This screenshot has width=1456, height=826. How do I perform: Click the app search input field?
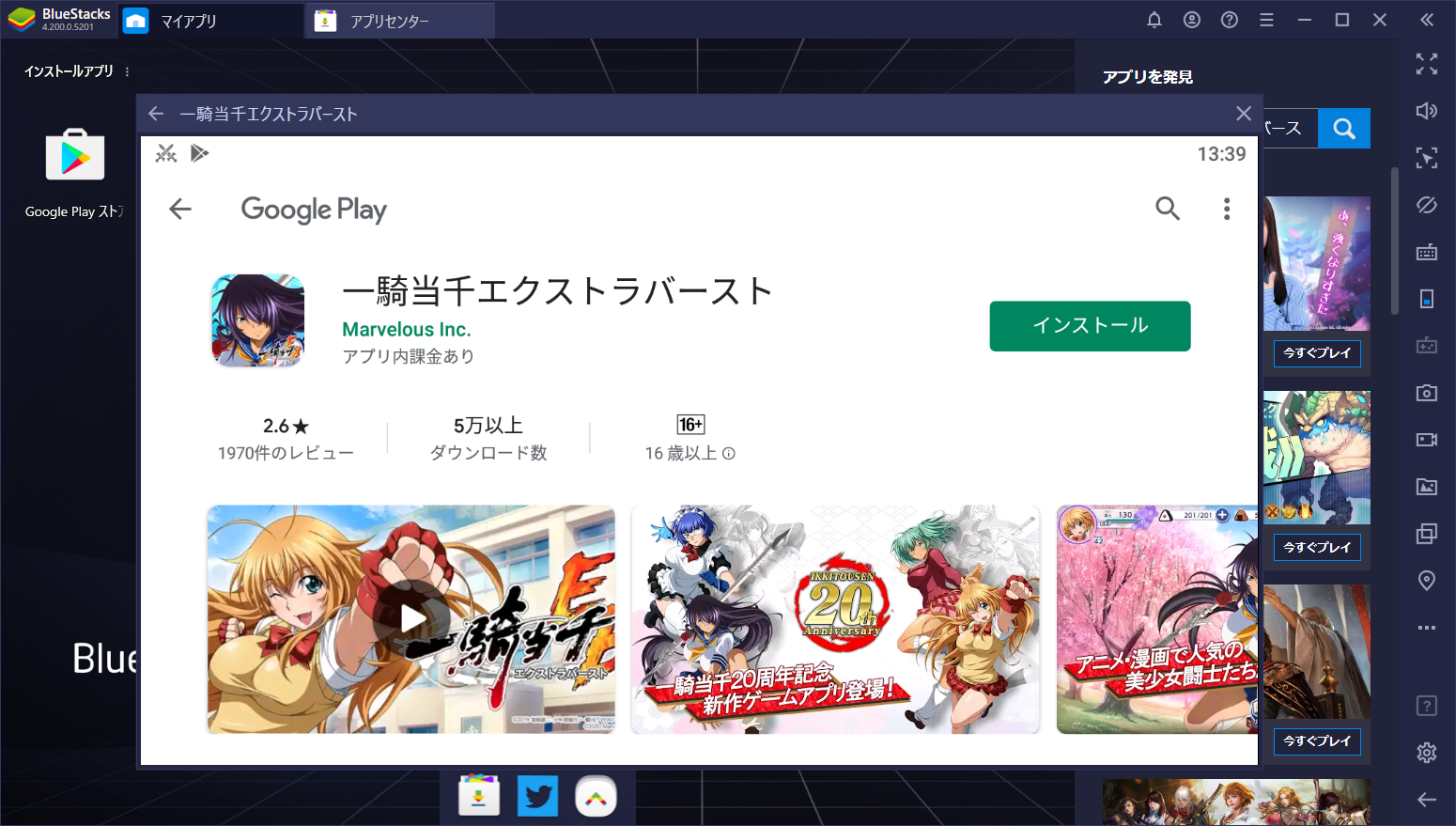pos(1290,129)
